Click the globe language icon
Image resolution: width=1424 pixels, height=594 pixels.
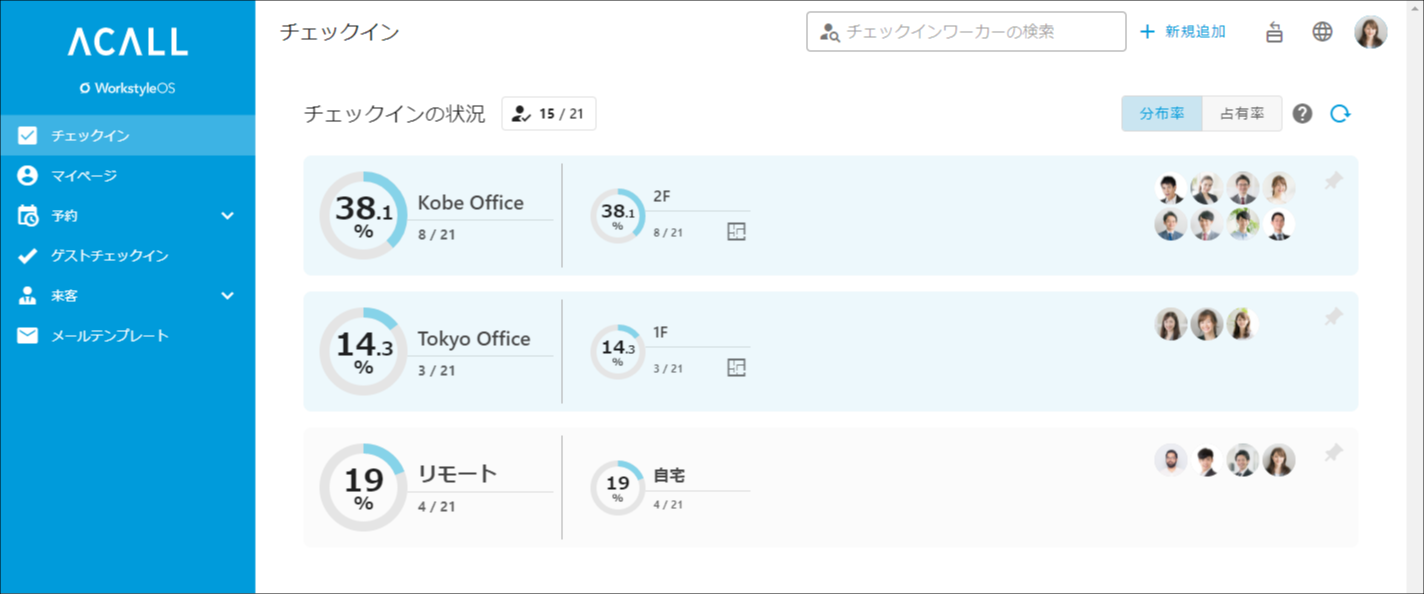(1322, 32)
